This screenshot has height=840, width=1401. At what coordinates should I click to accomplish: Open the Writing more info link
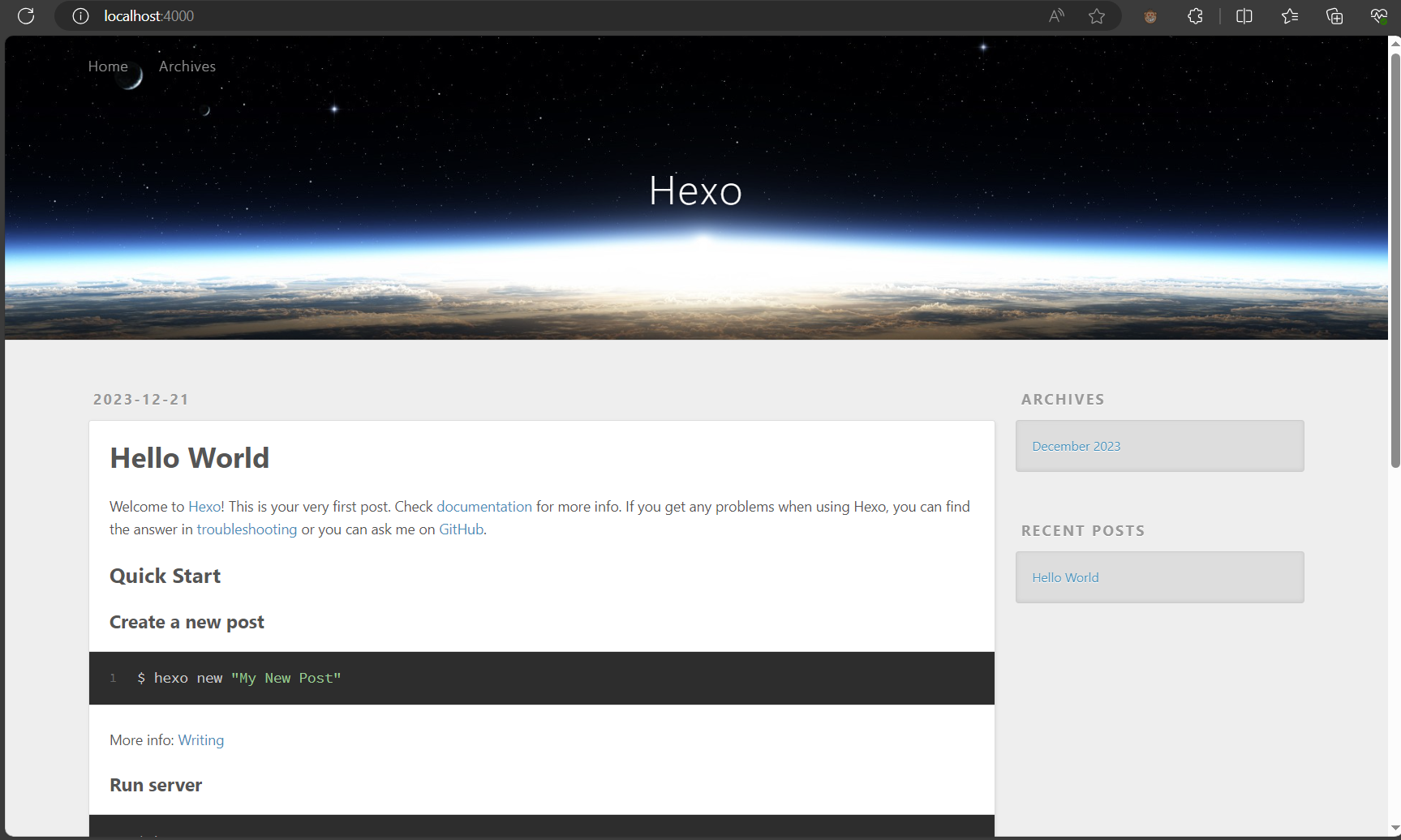[x=201, y=740]
